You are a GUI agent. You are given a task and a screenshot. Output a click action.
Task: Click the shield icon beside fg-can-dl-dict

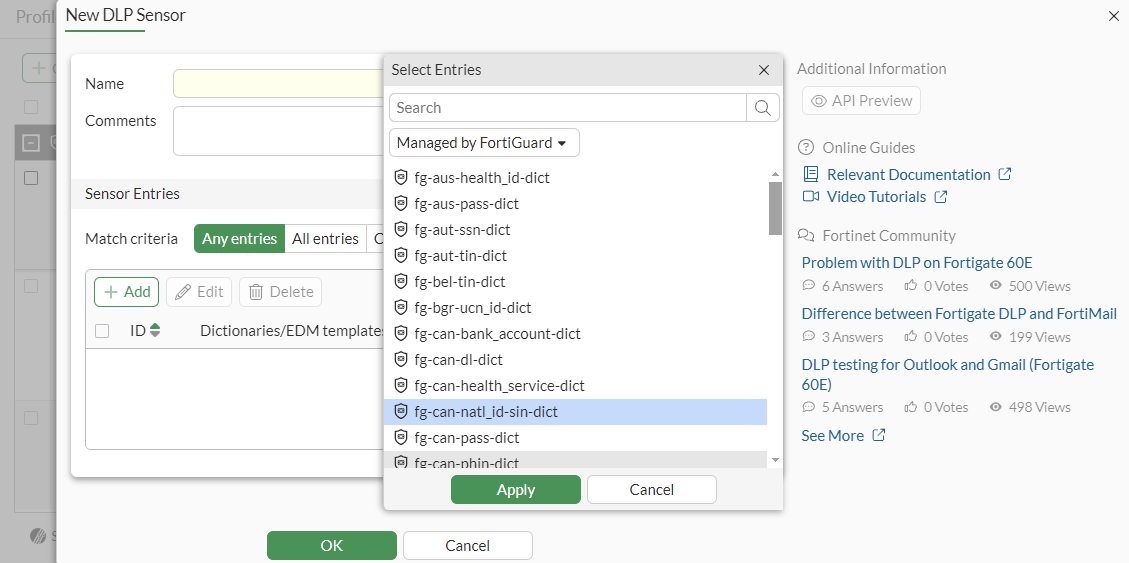coord(401,359)
